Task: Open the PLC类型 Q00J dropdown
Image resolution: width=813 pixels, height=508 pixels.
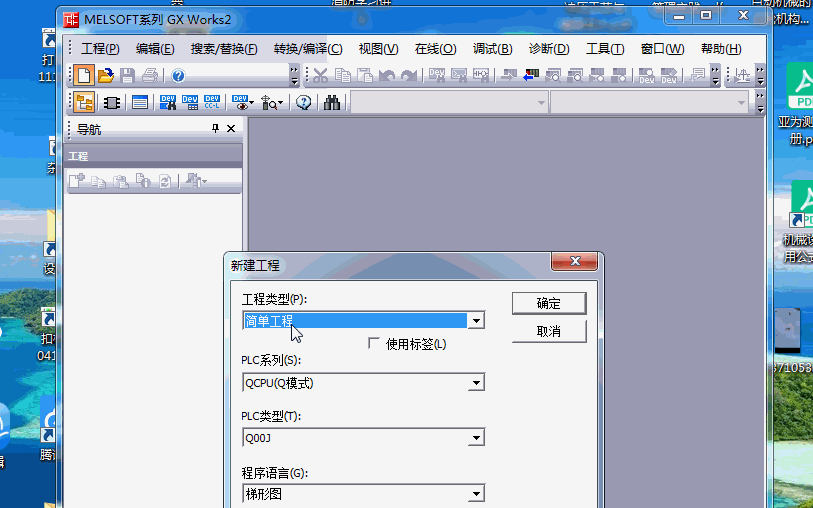Action: pos(477,438)
